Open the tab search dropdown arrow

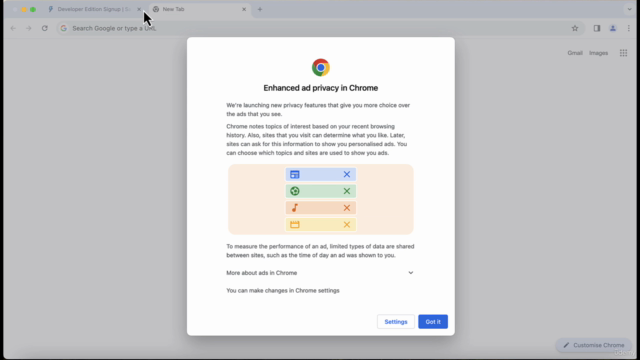(x=629, y=9)
